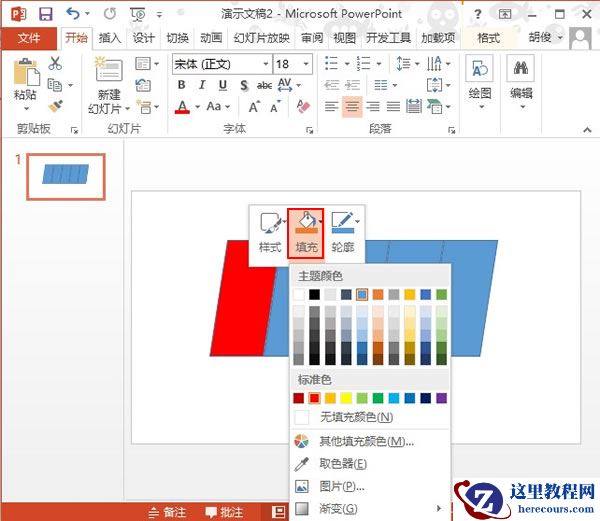Collapse the ribbon with arrow

587,130
